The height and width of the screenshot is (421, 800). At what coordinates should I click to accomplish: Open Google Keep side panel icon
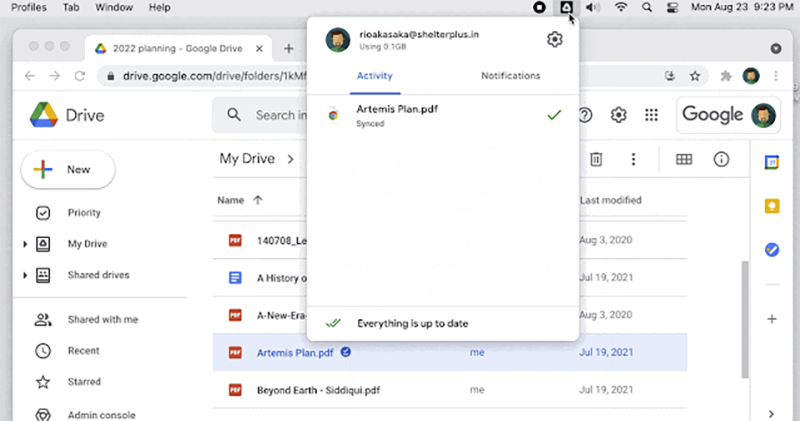point(771,206)
